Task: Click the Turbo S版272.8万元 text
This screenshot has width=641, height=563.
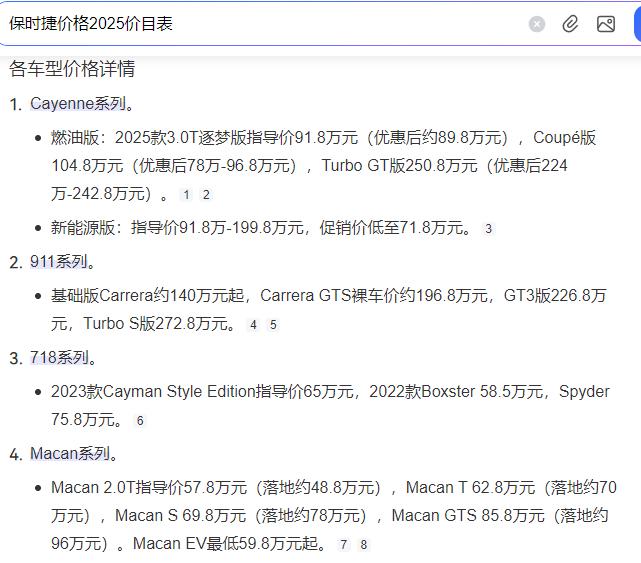Action: [x=156, y=323]
